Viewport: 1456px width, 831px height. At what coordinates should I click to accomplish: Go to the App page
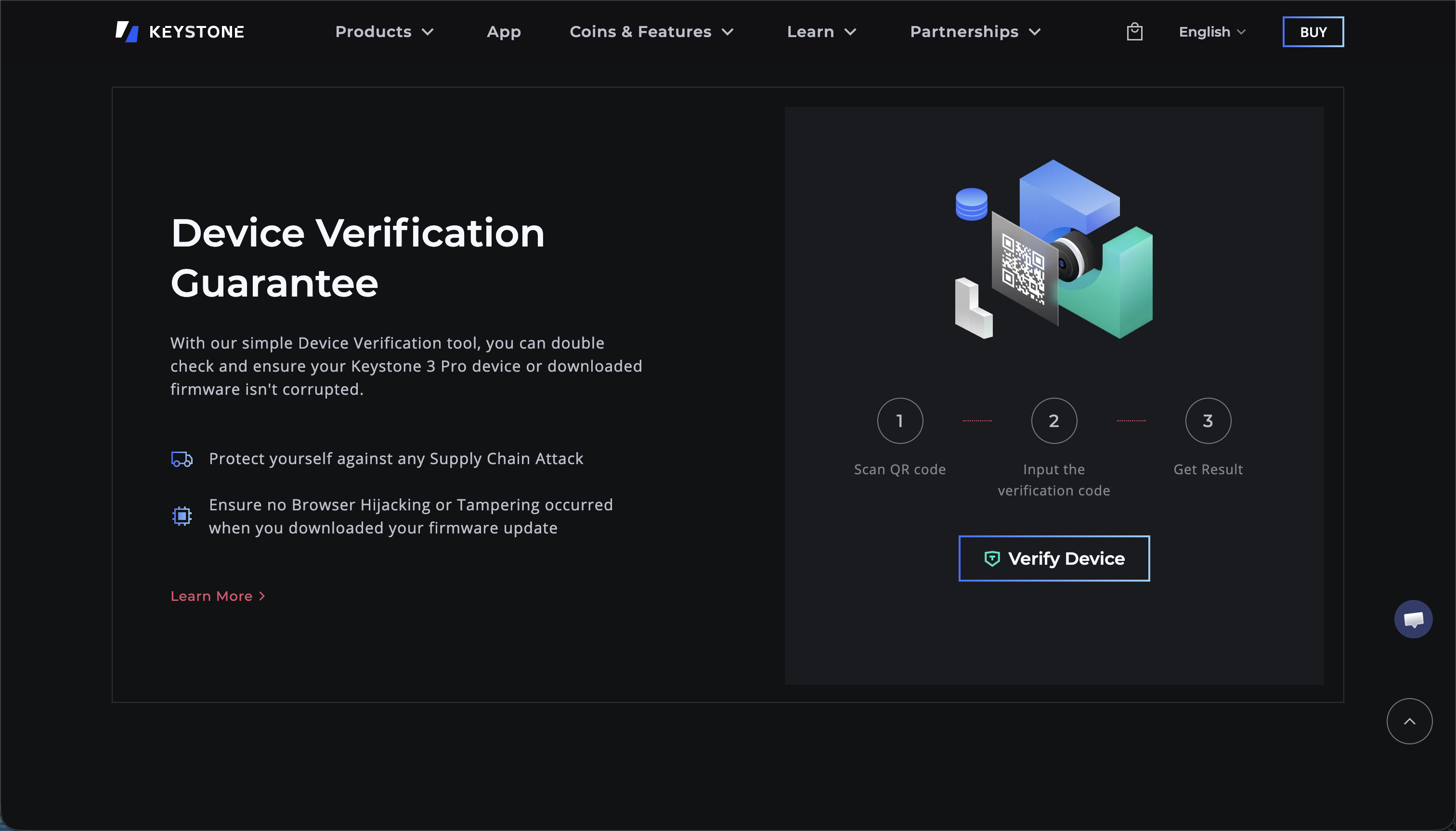click(504, 31)
